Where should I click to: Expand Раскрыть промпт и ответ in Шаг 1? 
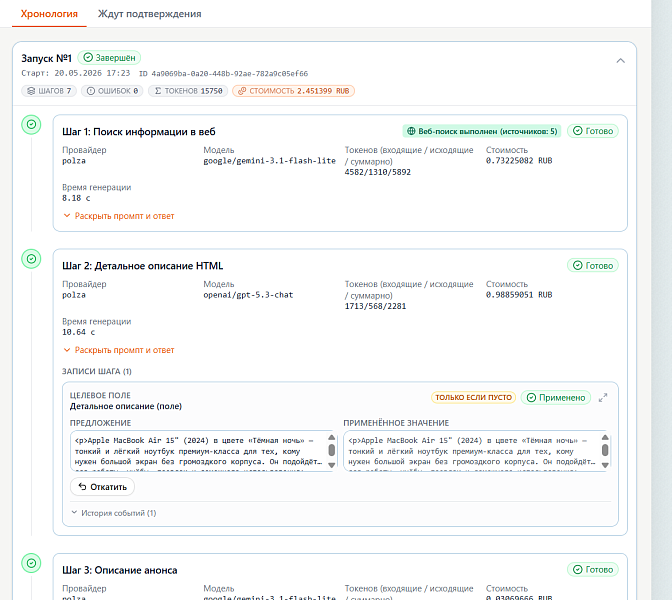click(x=119, y=216)
